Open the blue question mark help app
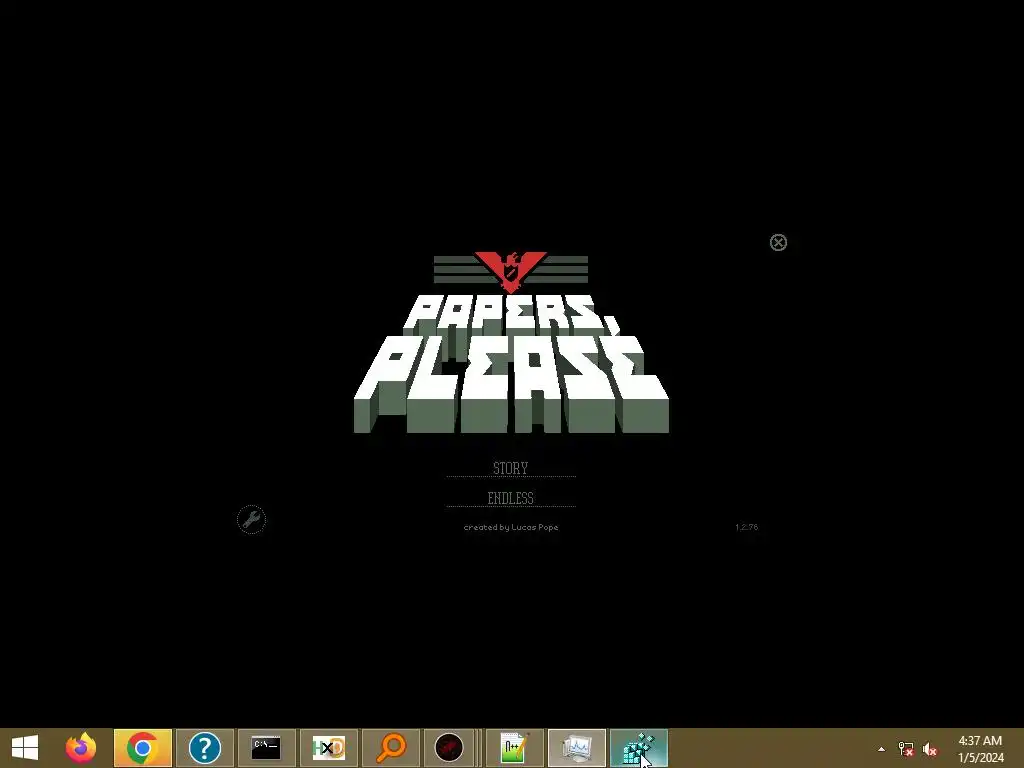The image size is (1024, 768). 204,748
